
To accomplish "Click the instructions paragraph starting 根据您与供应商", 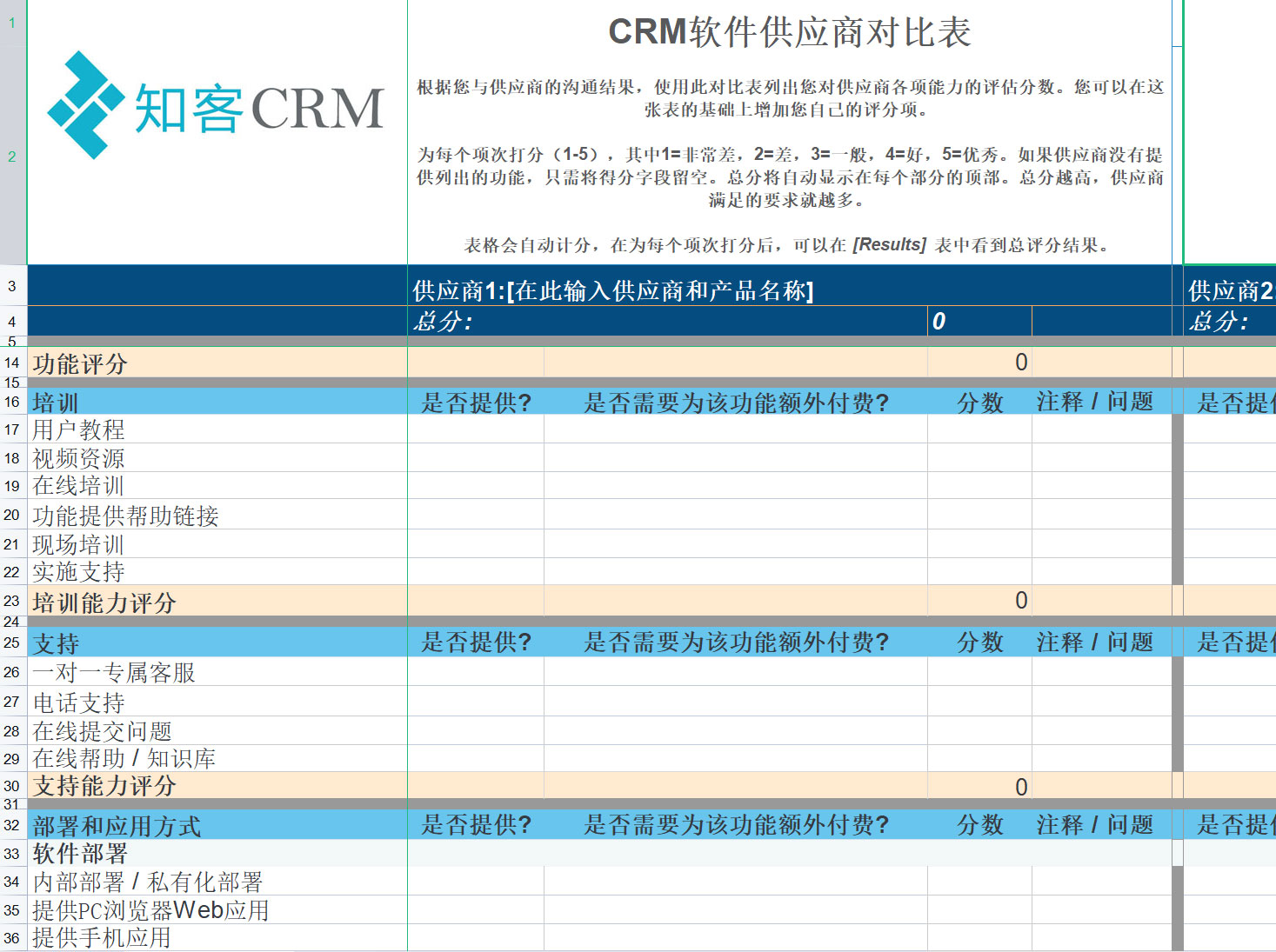I will point(790,98).
